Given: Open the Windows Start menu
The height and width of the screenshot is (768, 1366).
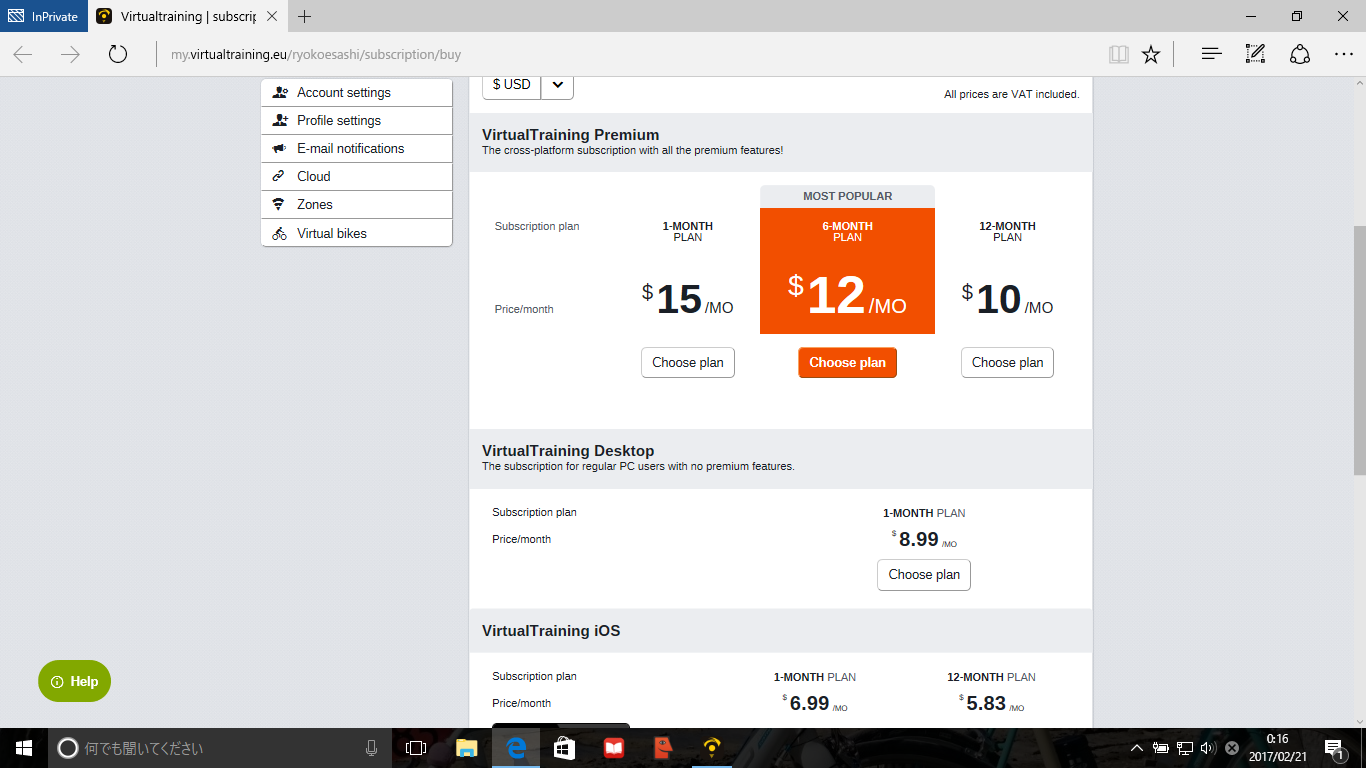Looking at the screenshot, I should pyautogui.click(x=24, y=747).
